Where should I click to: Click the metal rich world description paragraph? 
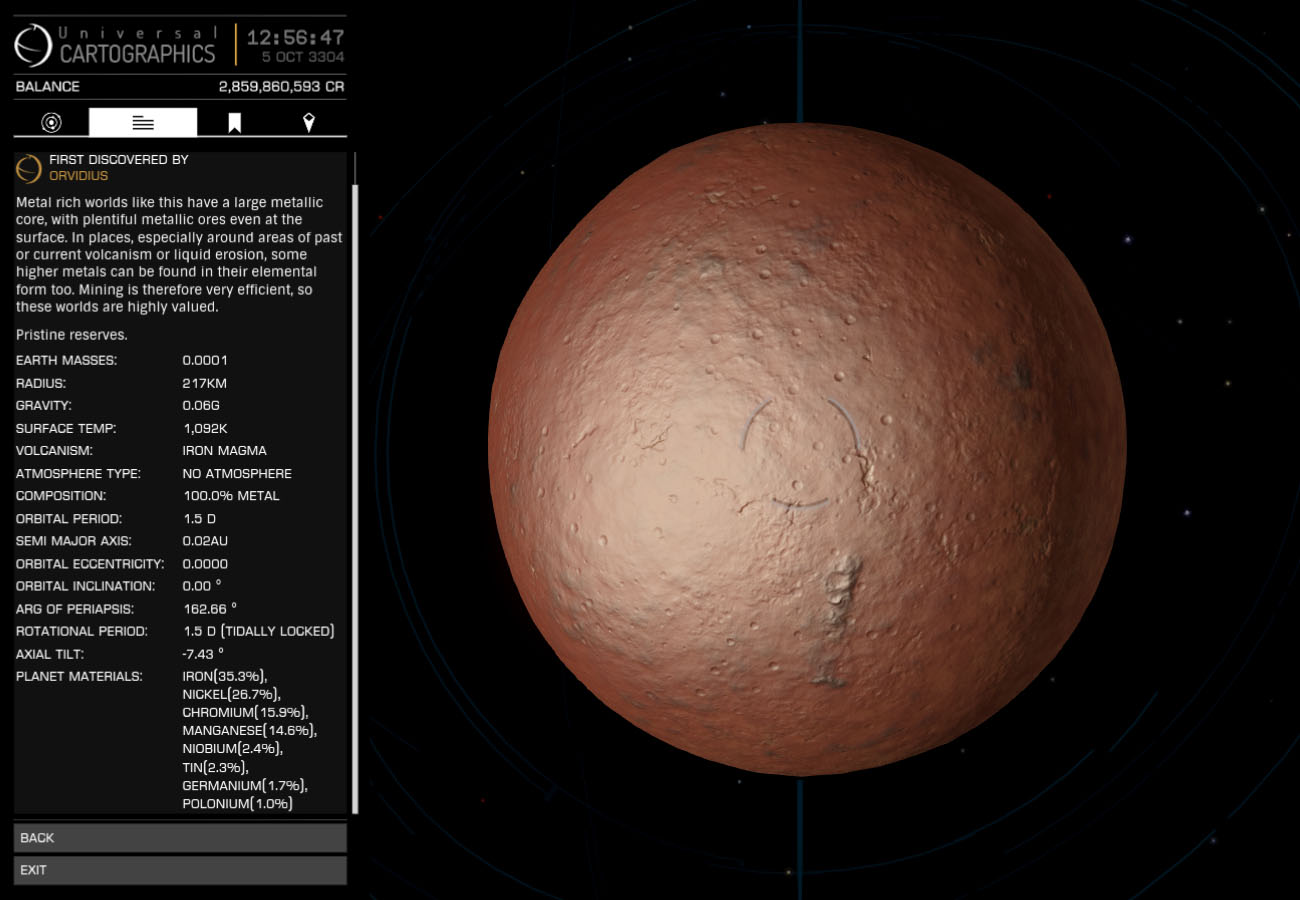point(180,254)
